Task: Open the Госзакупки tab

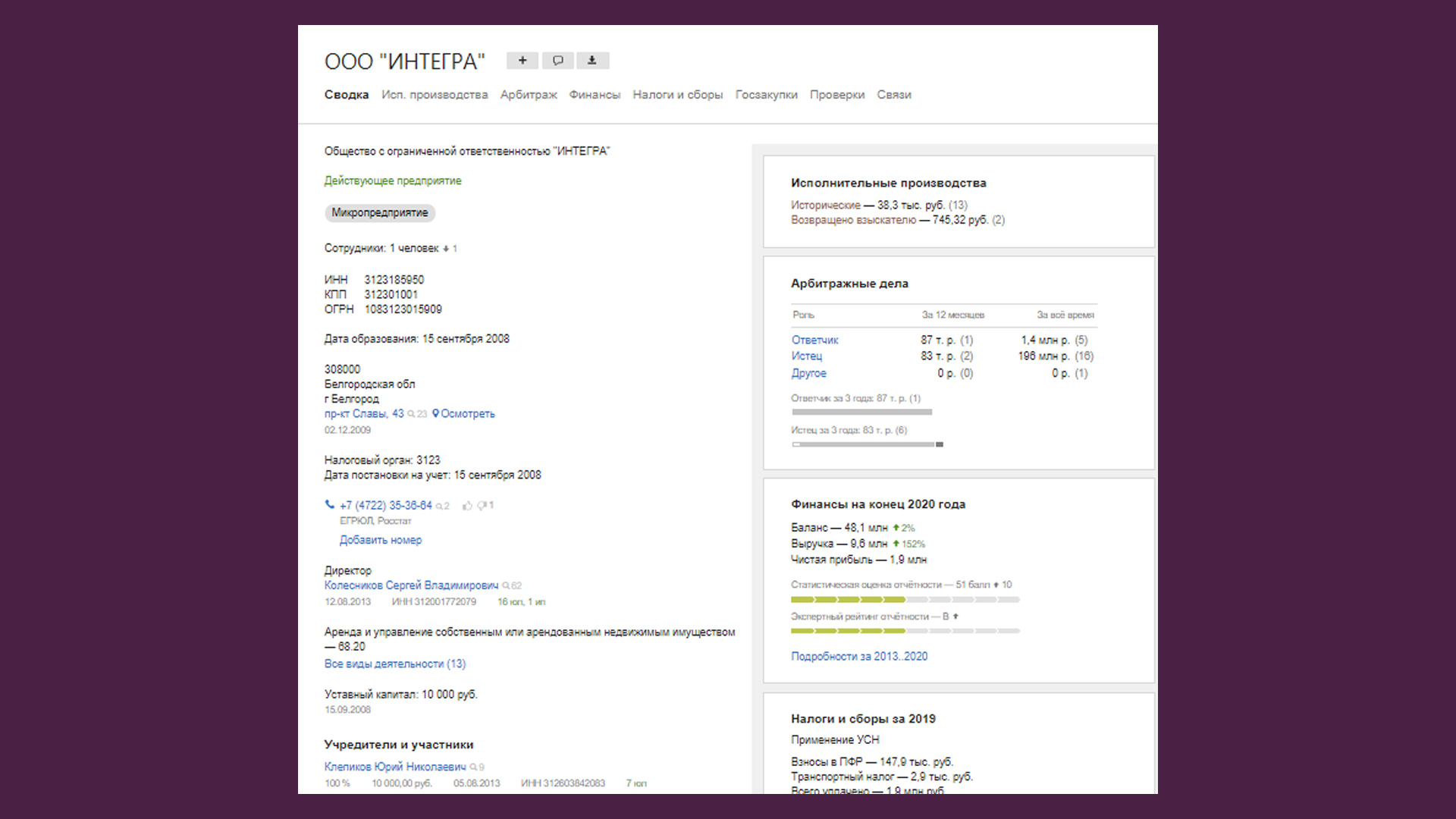Action: coord(766,95)
